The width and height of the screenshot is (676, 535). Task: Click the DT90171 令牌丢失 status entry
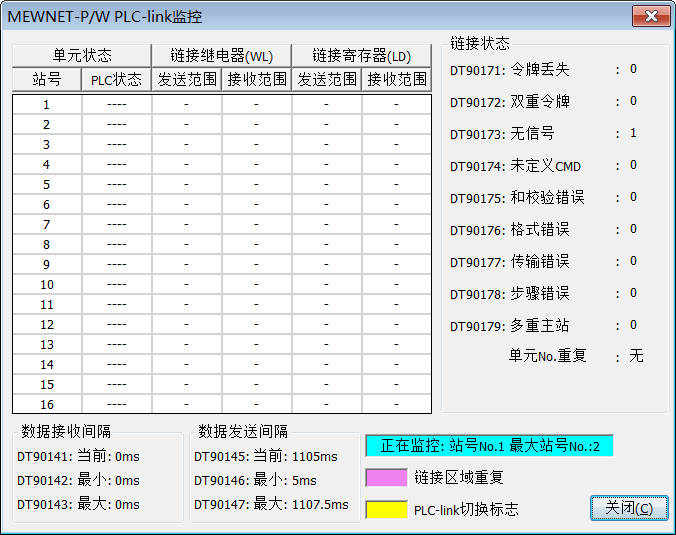click(509, 70)
